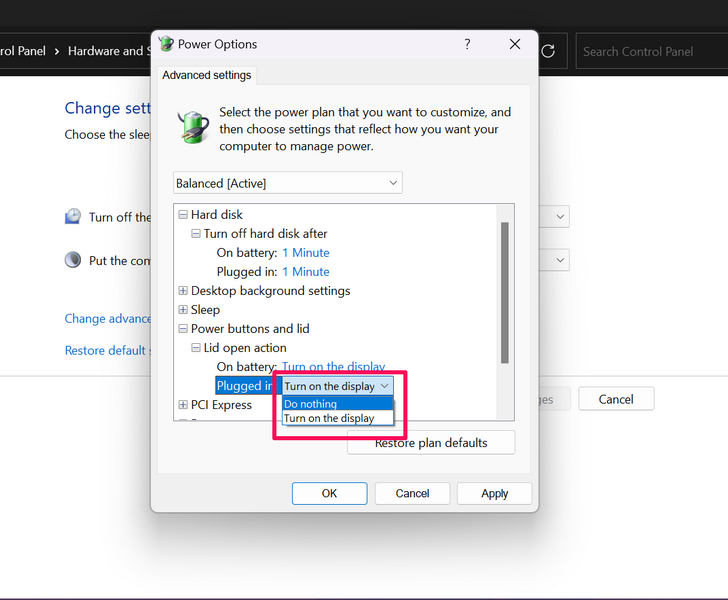Collapse the Lid open action node
The image size is (728, 600).
pyautogui.click(x=196, y=348)
